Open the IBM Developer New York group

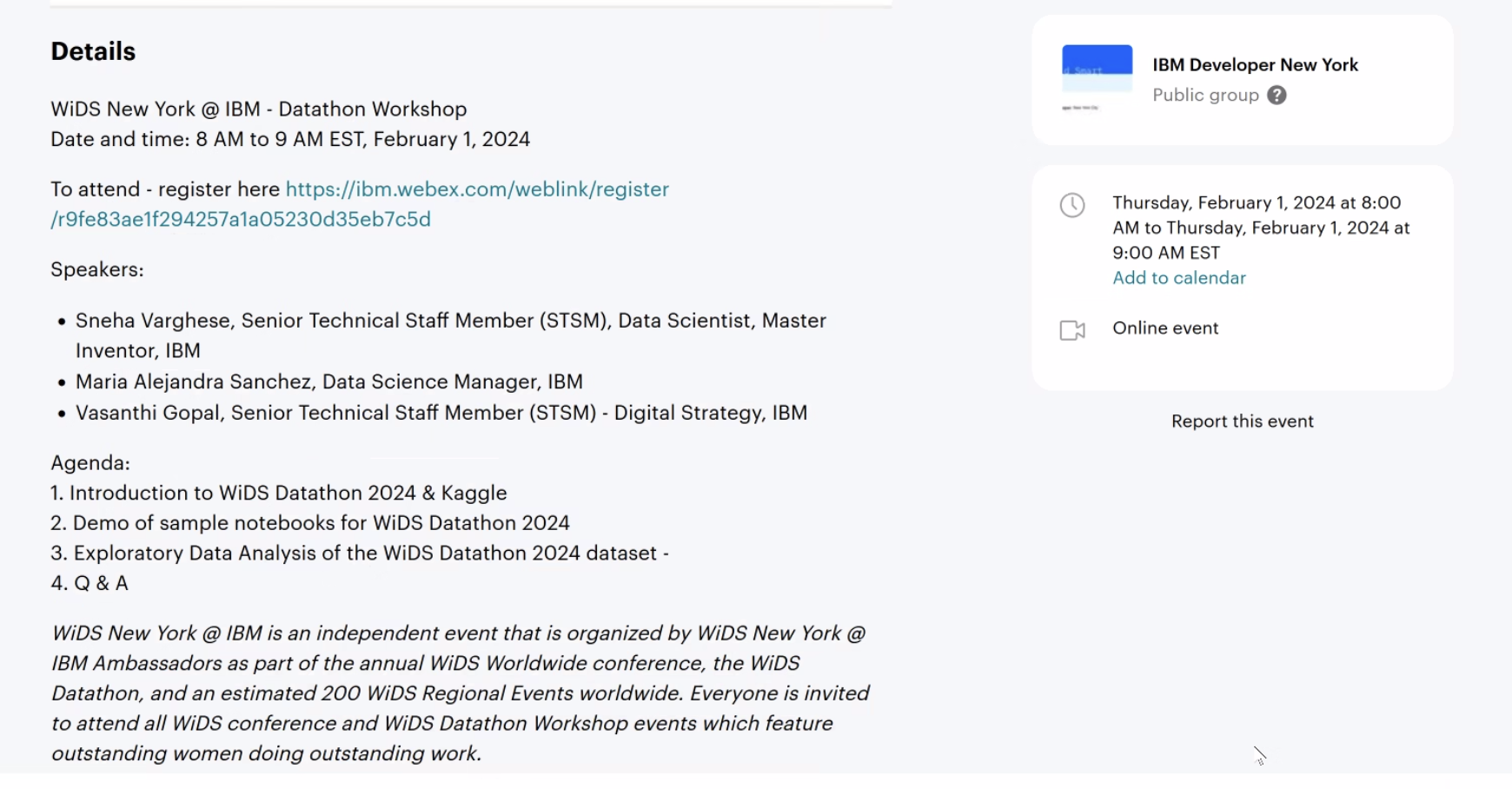[x=1255, y=65]
